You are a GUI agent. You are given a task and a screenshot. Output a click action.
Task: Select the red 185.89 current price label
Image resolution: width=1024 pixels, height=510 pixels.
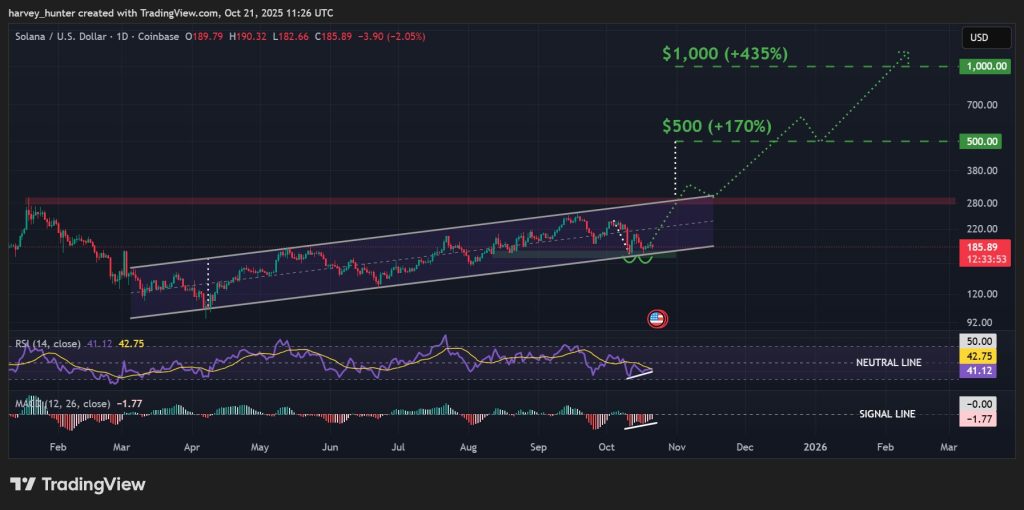pyautogui.click(x=980, y=244)
